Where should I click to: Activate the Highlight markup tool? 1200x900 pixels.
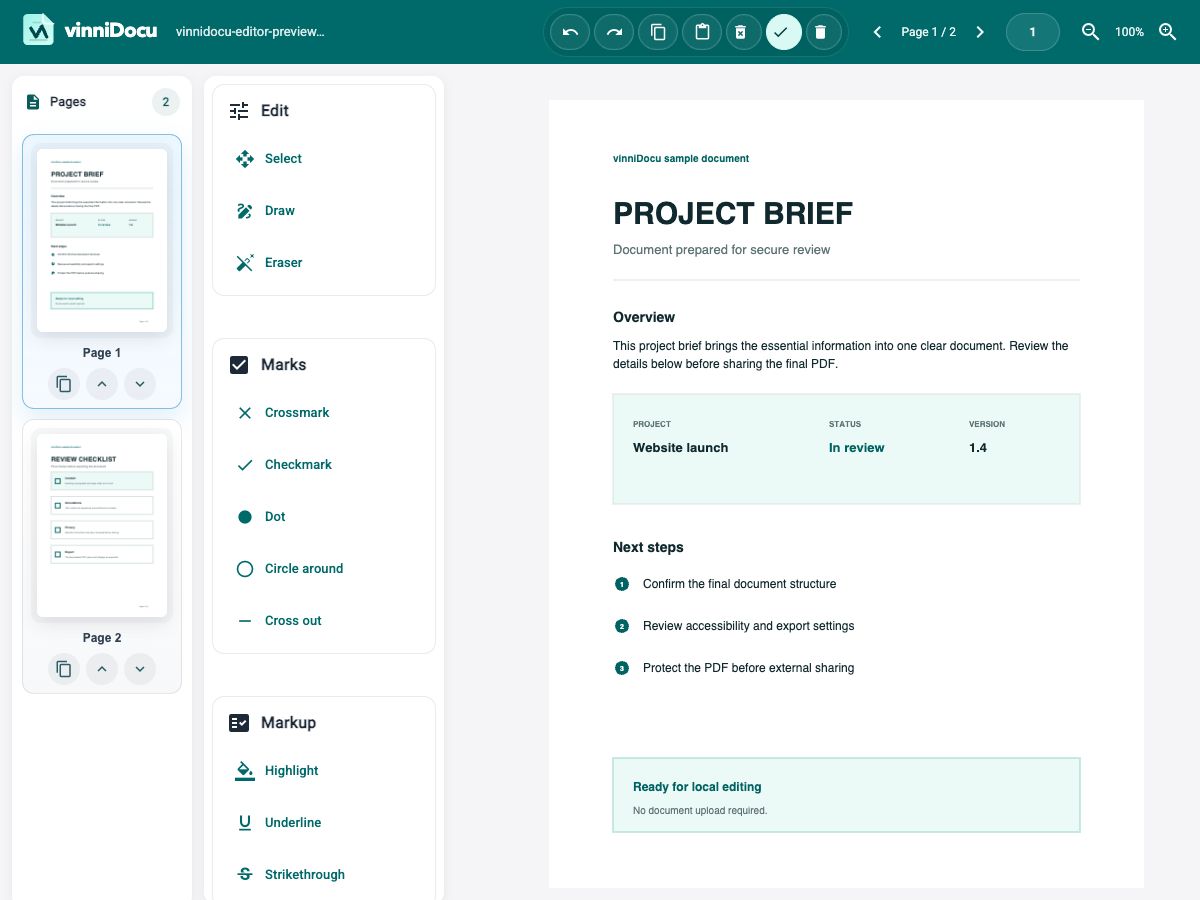tap(324, 771)
